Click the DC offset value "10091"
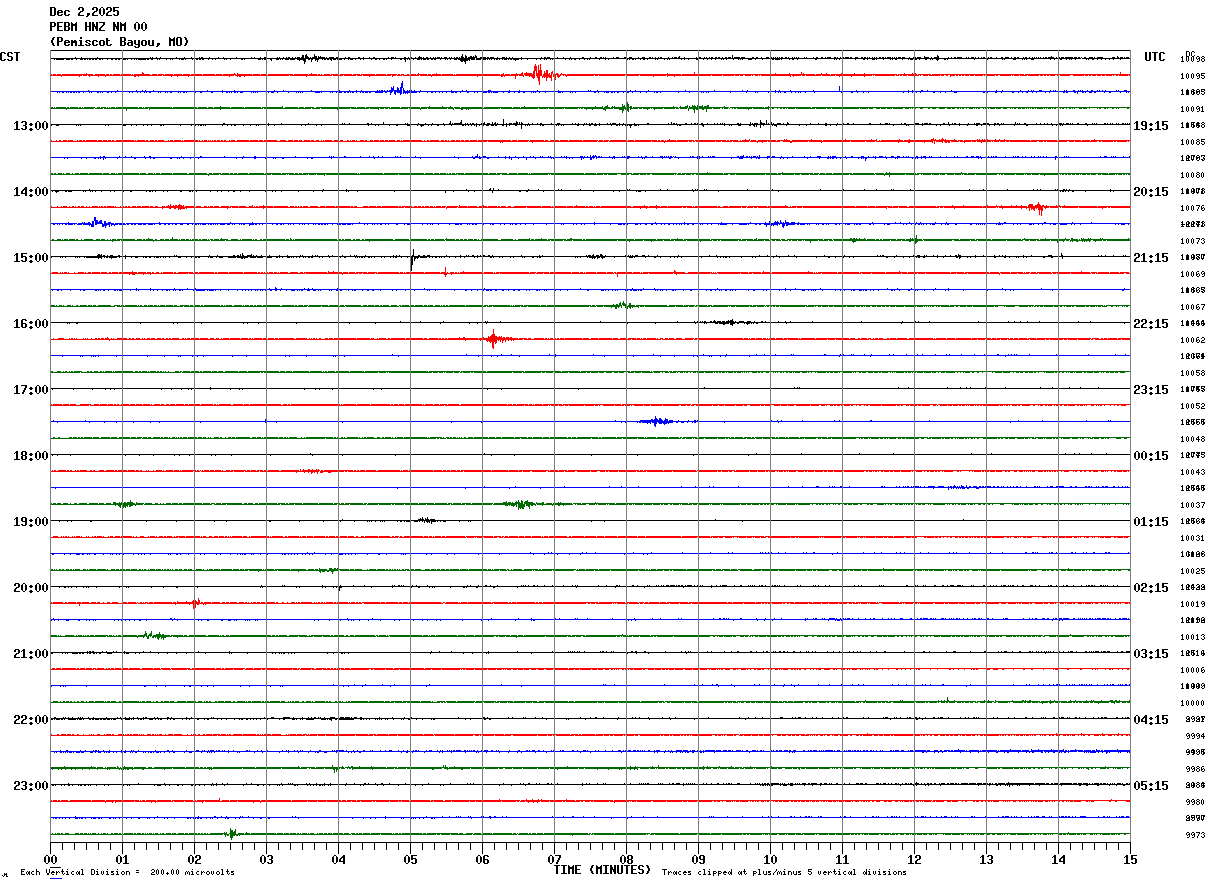This screenshot has height=886, width=1210. (x=1192, y=109)
